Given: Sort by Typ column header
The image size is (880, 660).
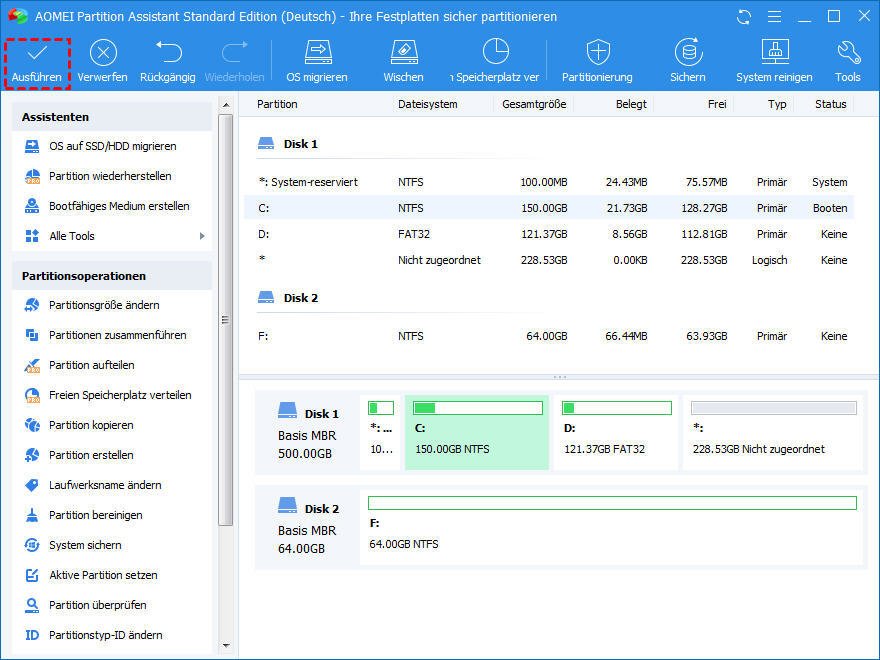Looking at the screenshot, I should click(777, 104).
